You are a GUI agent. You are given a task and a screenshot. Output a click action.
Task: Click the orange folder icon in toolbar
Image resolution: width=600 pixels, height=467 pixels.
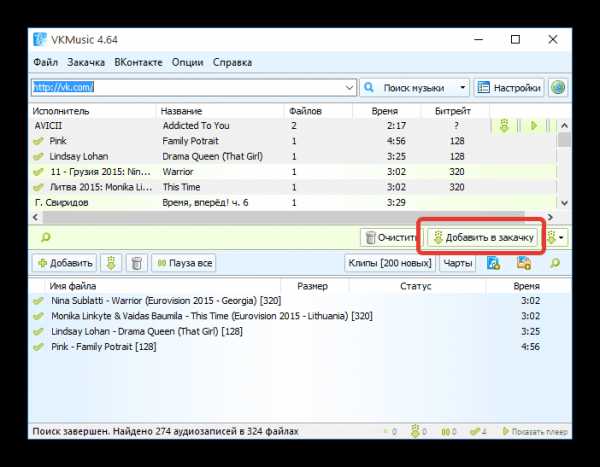523,263
